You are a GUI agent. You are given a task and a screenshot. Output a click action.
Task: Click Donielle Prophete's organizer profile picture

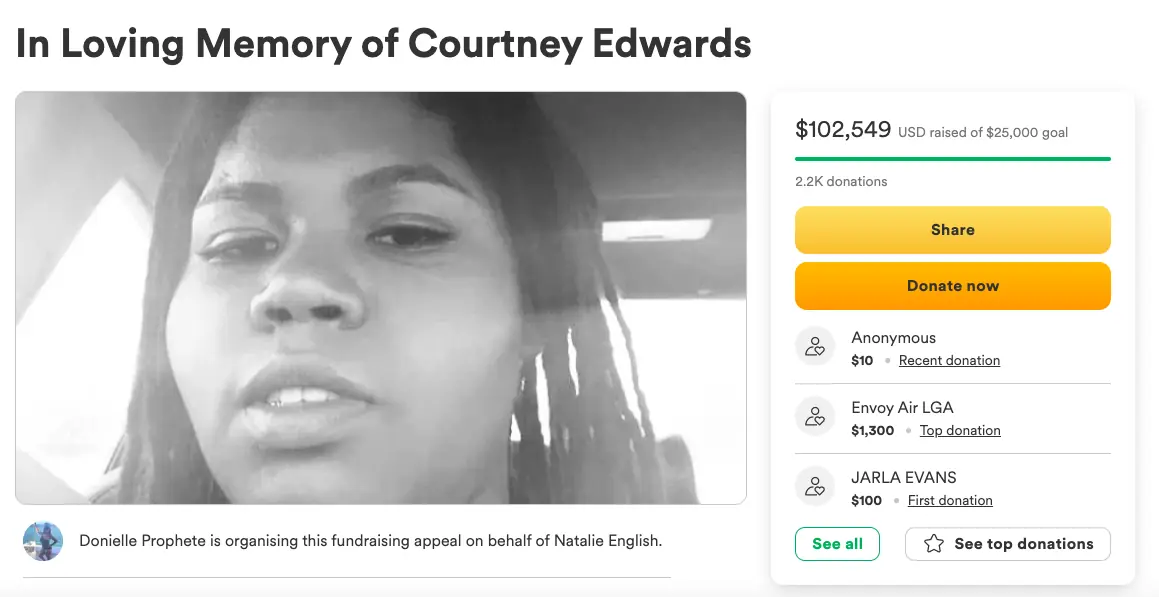pyautogui.click(x=43, y=541)
